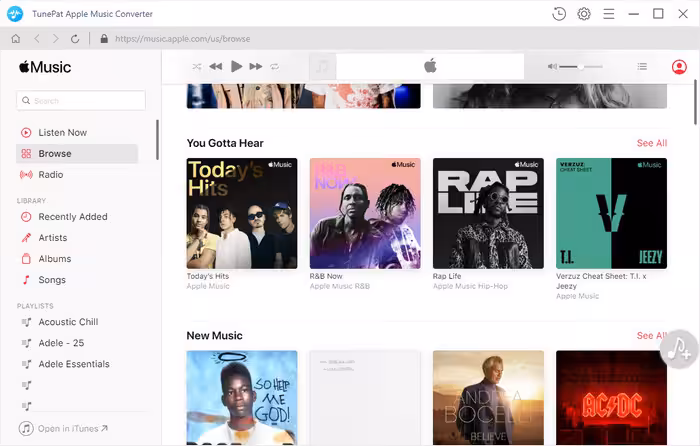
Task: Click See All for New Music
Action: 651,336
